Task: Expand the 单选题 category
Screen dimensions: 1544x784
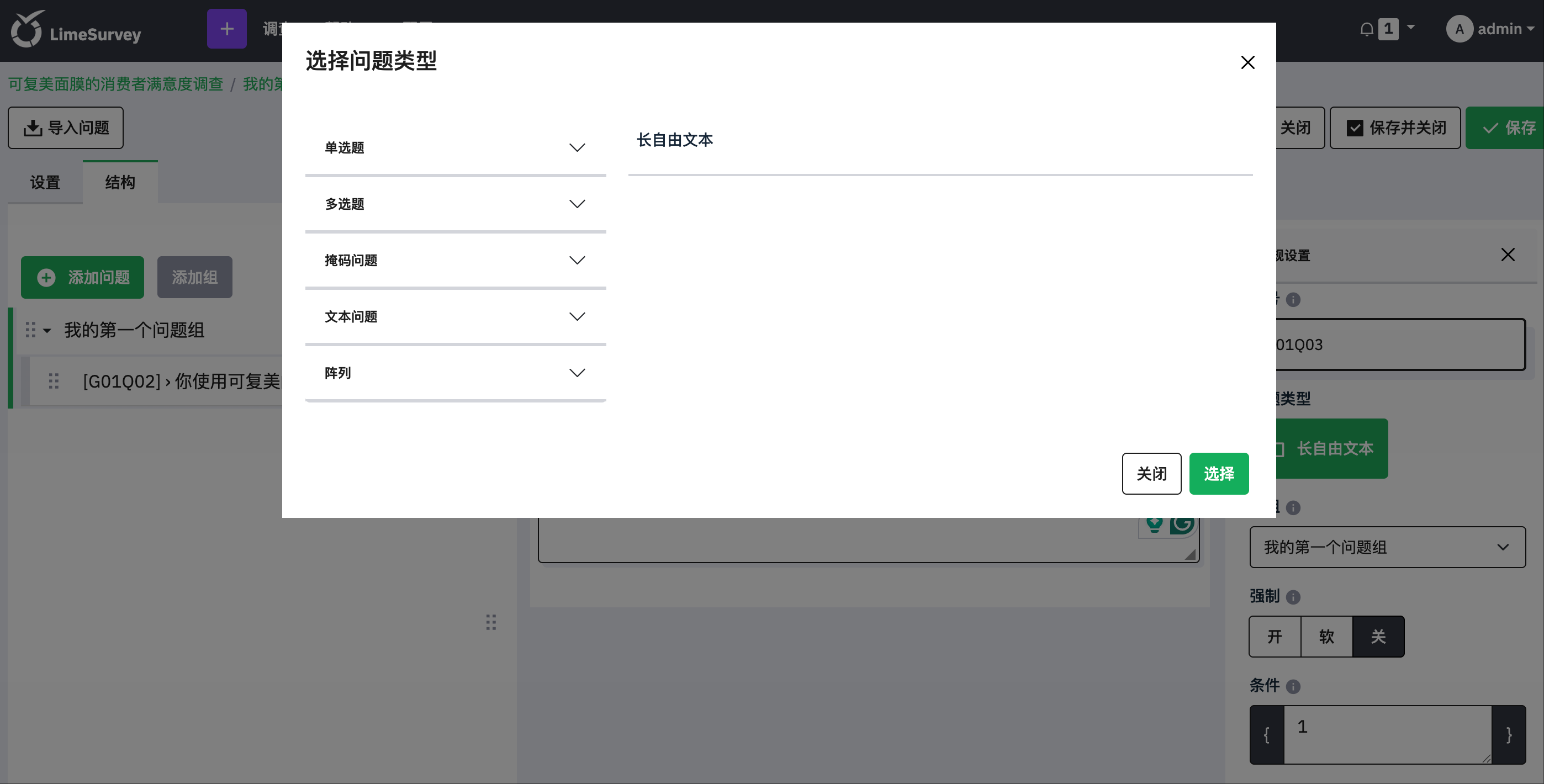Action: pos(456,147)
